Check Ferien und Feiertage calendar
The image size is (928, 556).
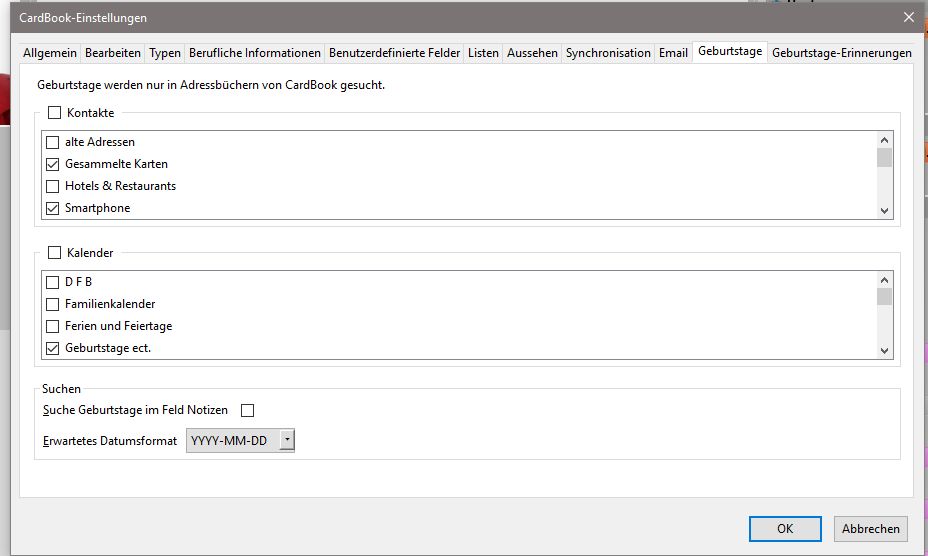coord(53,326)
